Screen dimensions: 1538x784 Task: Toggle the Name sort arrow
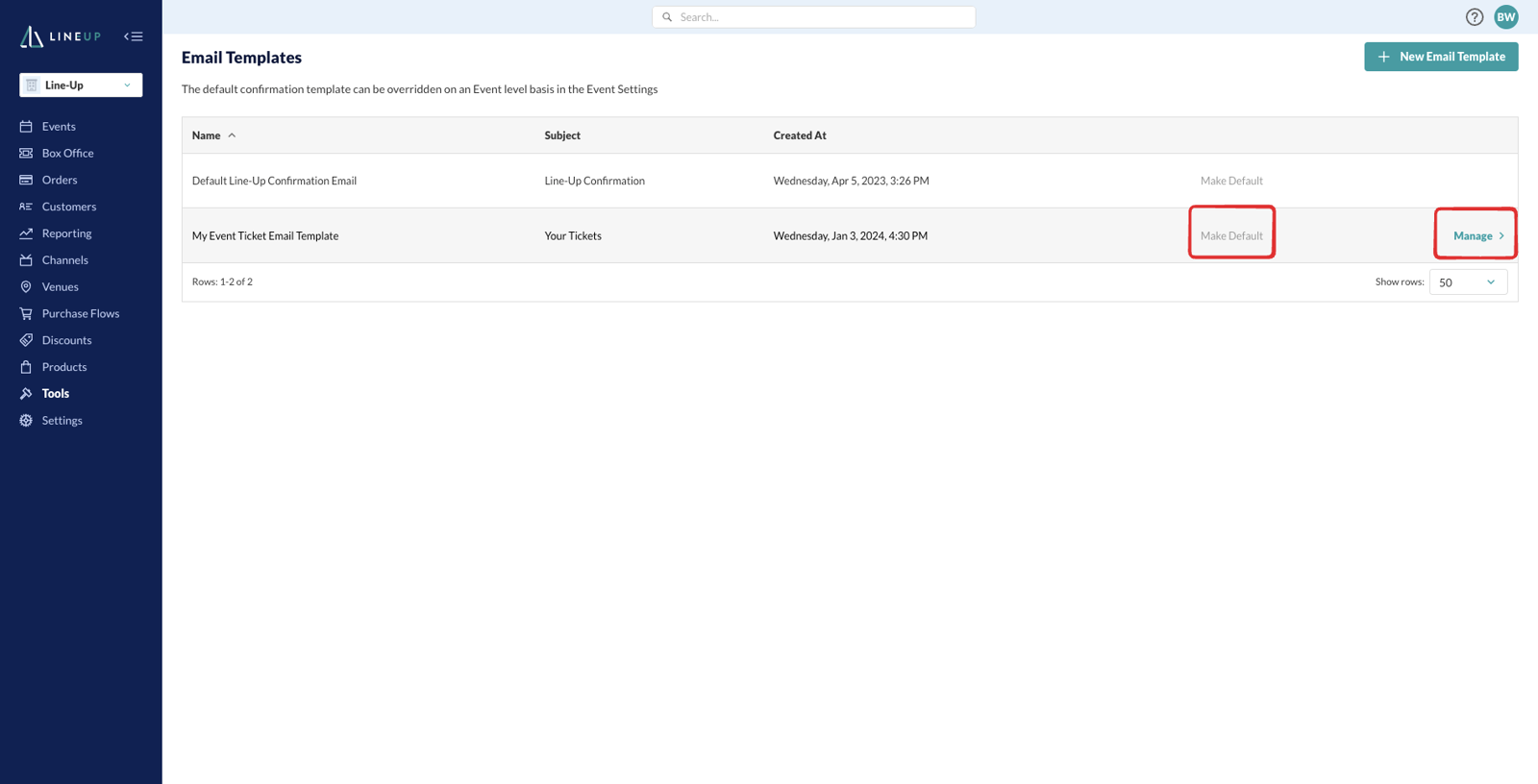(232, 135)
